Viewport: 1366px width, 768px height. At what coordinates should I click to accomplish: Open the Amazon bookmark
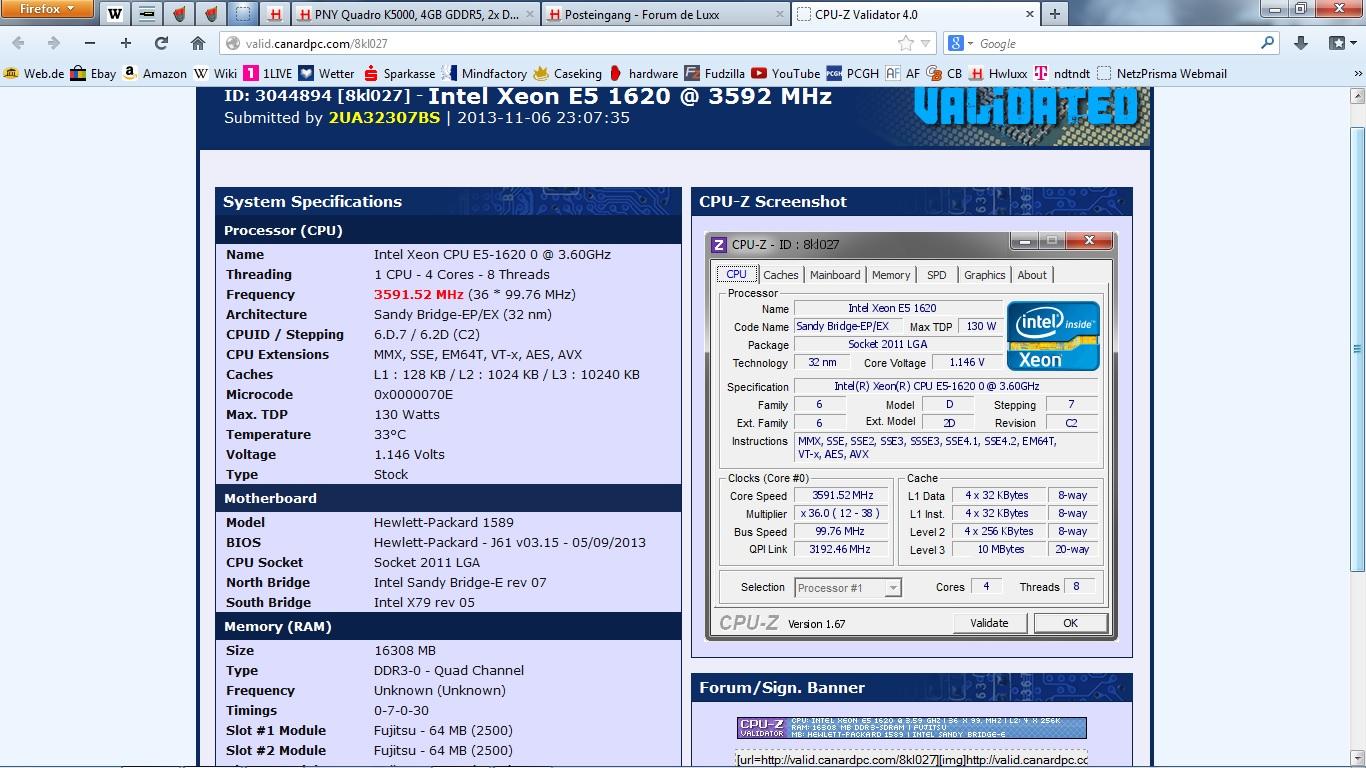[x=155, y=73]
